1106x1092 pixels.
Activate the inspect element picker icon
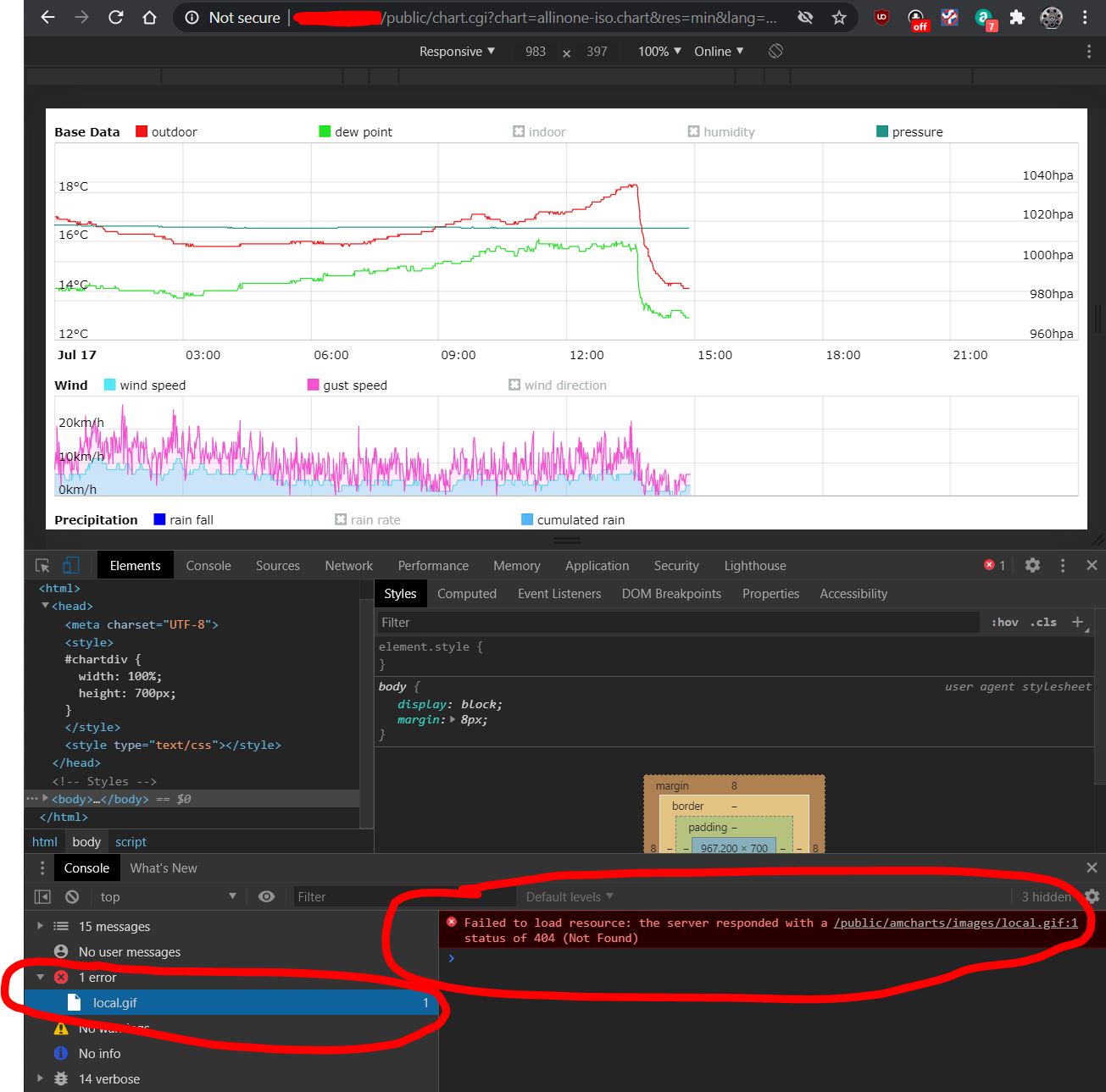42,566
